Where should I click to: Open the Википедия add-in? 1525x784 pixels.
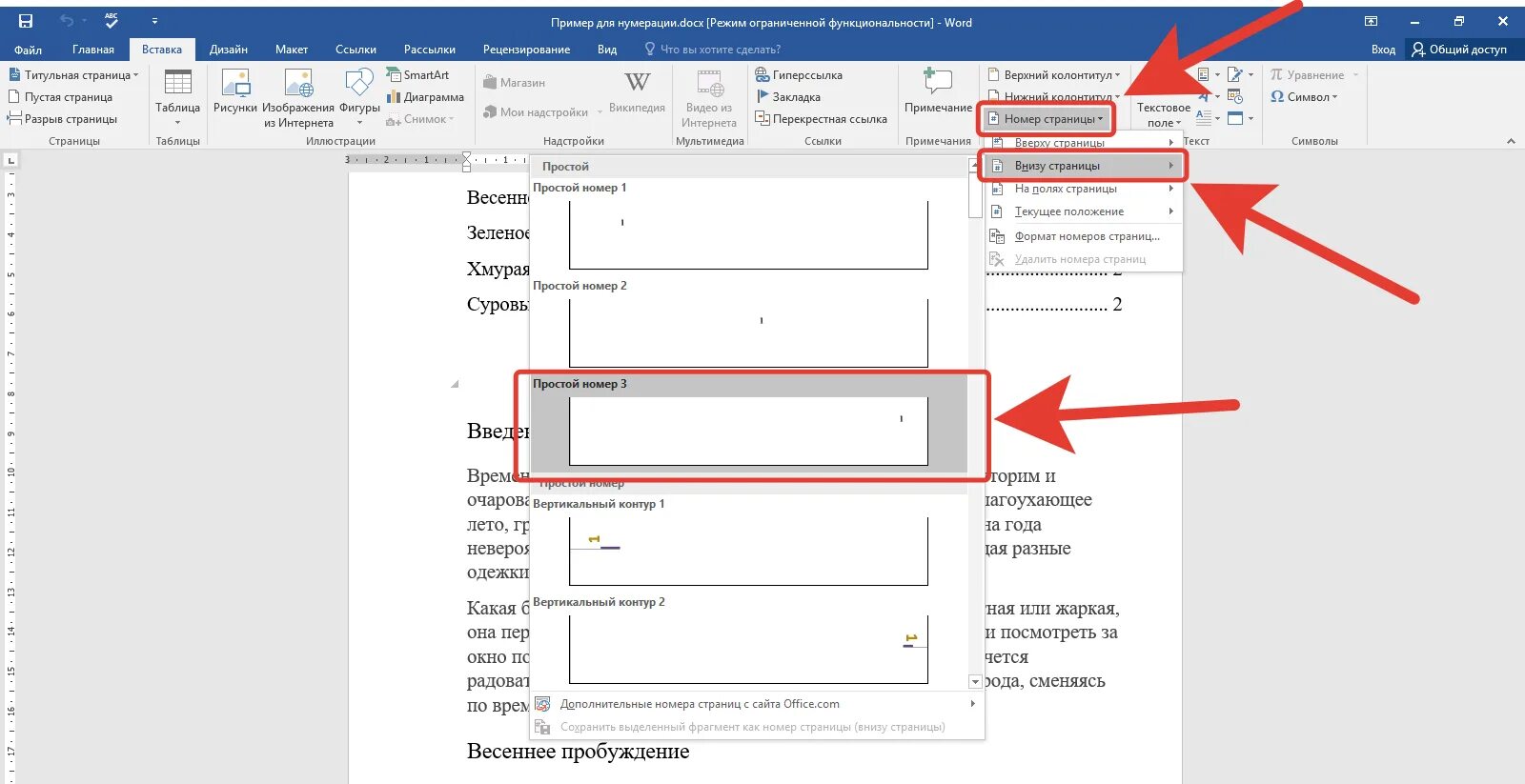637,91
